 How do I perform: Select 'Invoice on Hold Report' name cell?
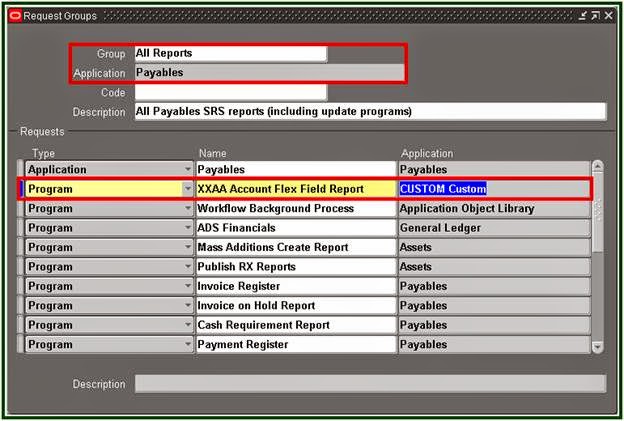(x=296, y=306)
